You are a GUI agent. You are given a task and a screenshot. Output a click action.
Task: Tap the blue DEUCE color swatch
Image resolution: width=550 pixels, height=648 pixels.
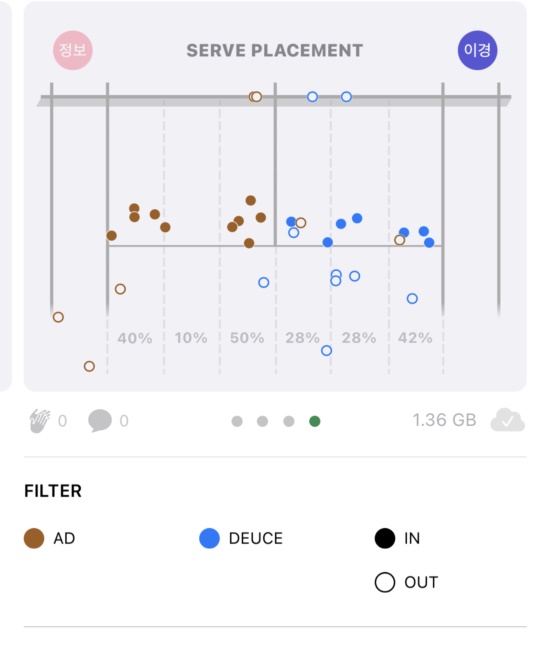[209, 538]
